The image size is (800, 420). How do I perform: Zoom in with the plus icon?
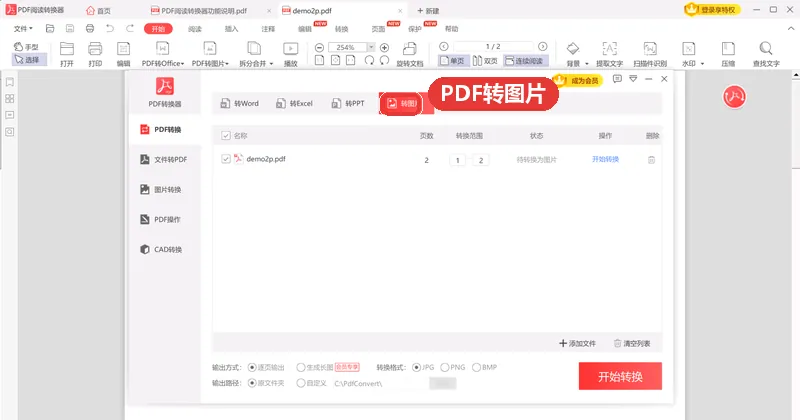pos(385,47)
